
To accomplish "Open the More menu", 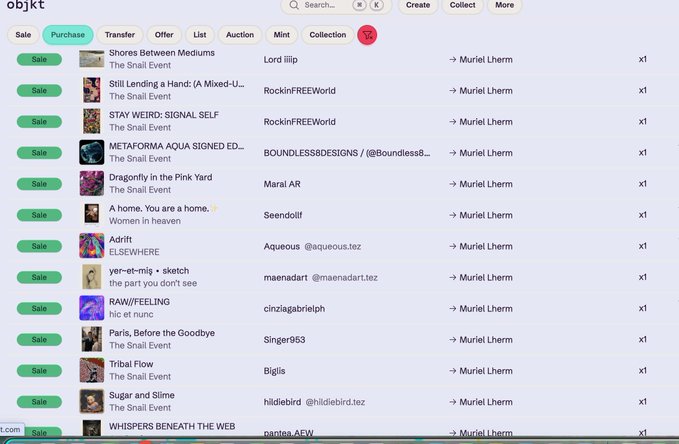I will pyautogui.click(x=504, y=5).
